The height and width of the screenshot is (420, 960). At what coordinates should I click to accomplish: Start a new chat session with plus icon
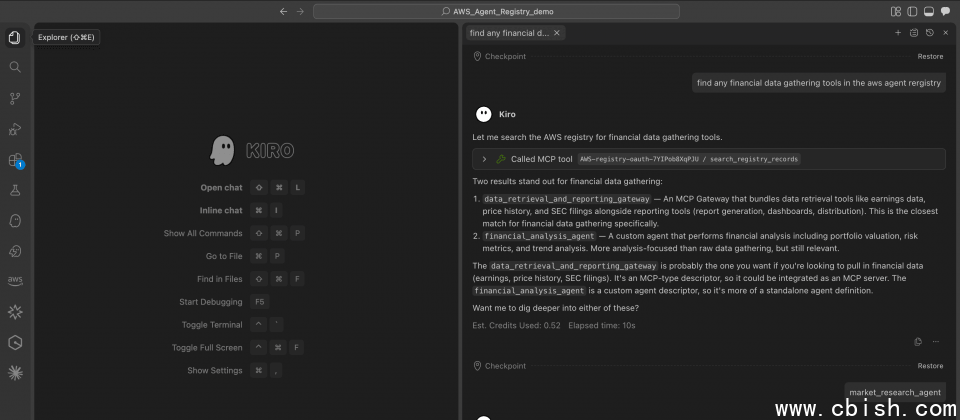(898, 33)
